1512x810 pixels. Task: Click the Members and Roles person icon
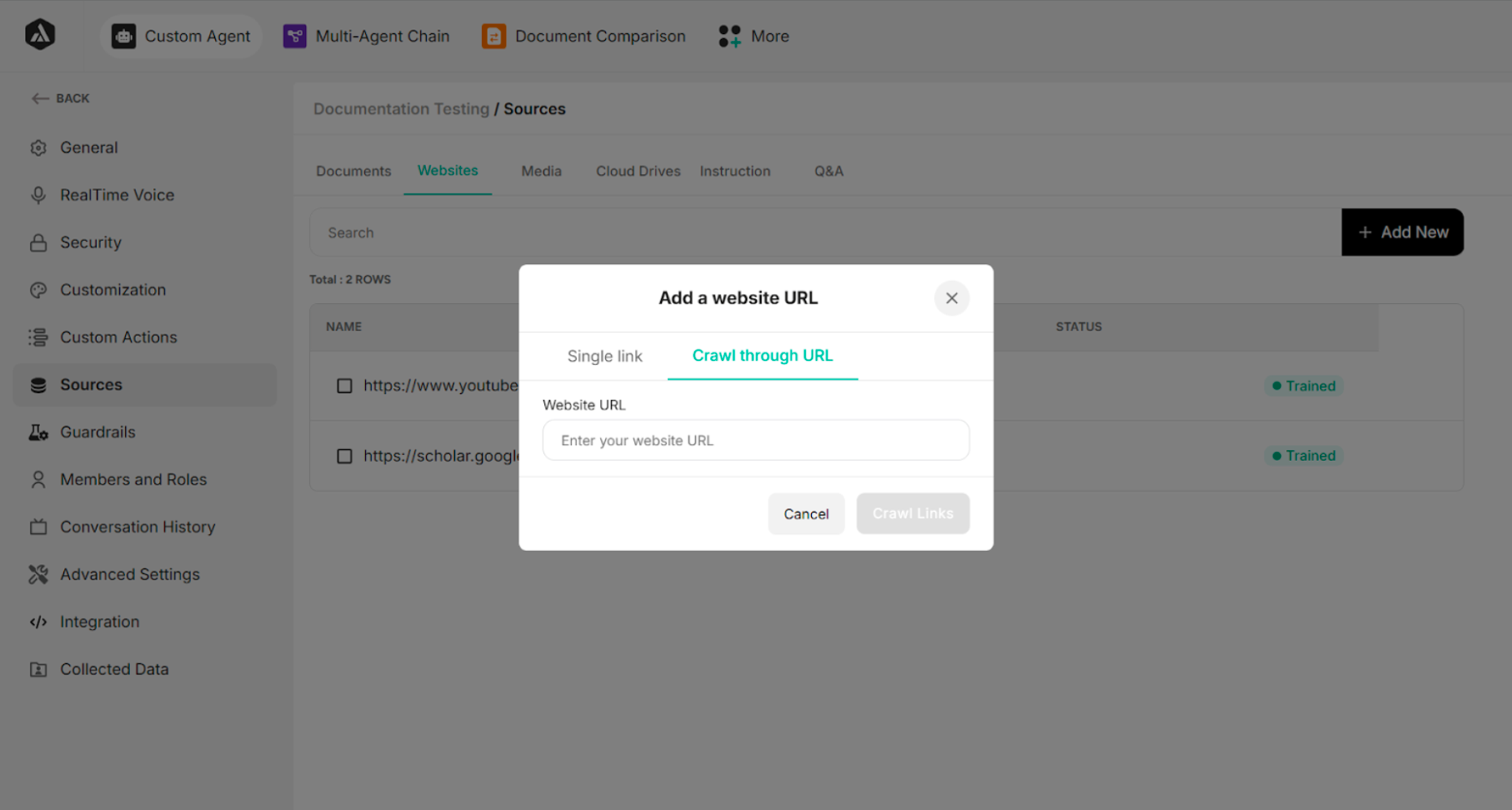point(38,480)
